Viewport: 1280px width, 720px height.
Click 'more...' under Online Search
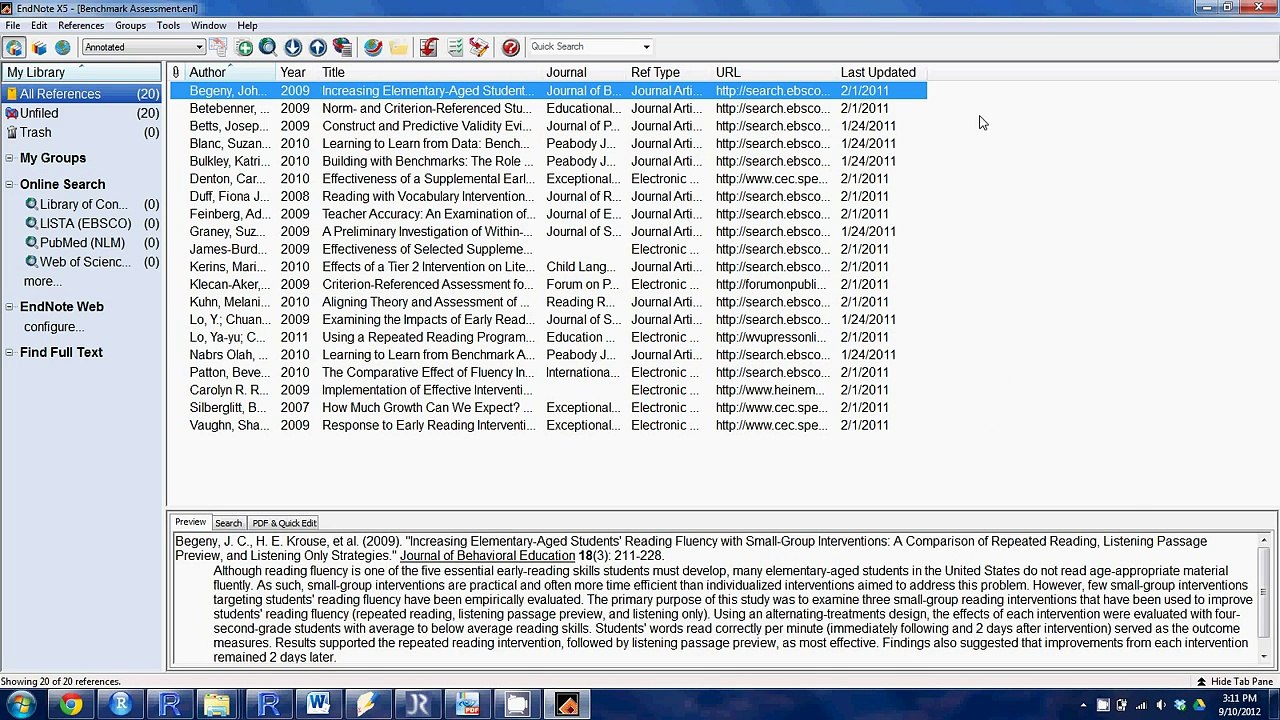click(x=43, y=281)
